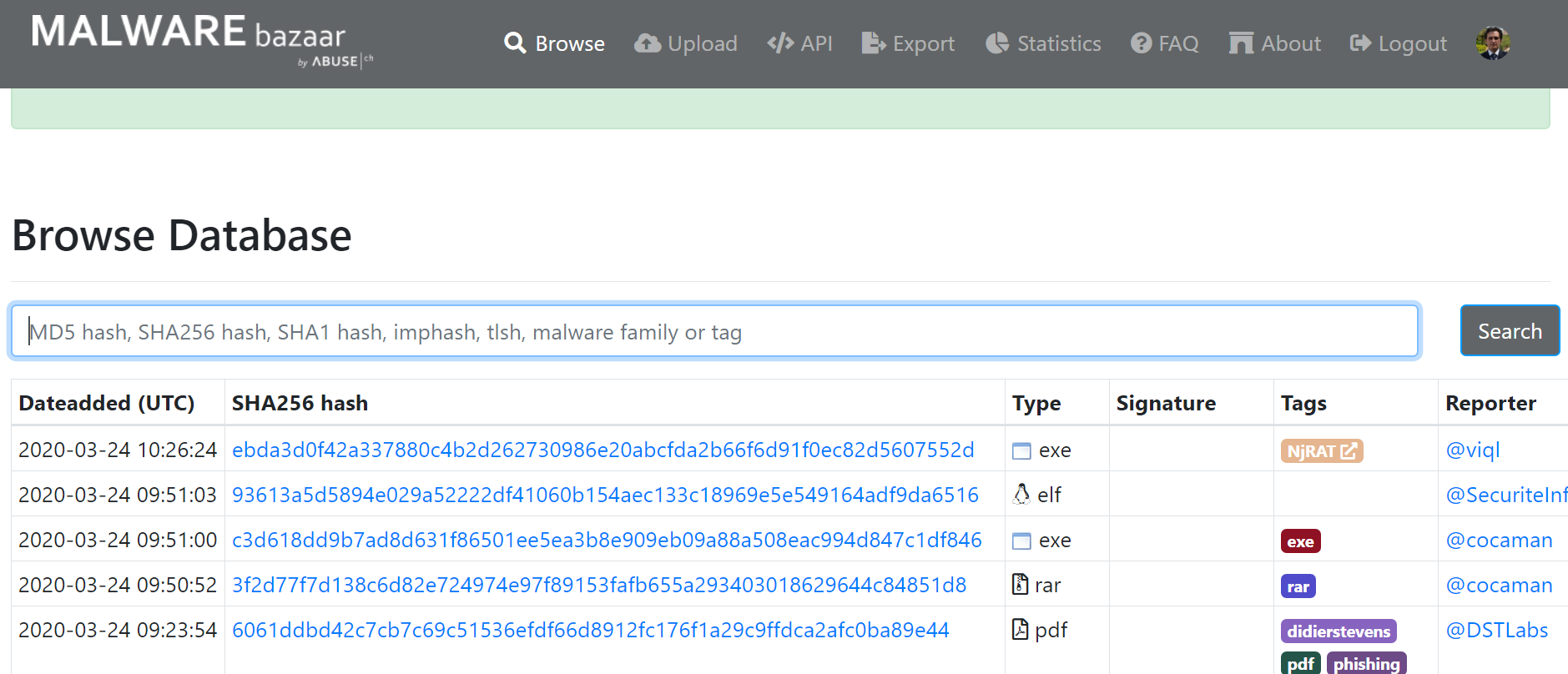Click the Export file icon

coord(873,43)
